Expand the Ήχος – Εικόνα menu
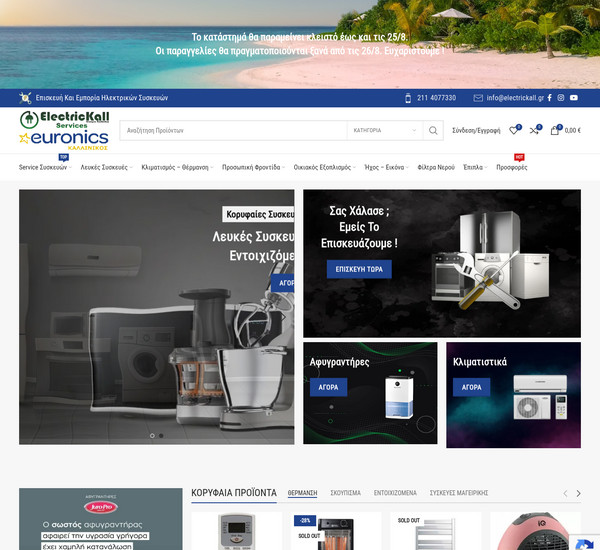This screenshot has height=550, width=600. pyautogui.click(x=386, y=167)
